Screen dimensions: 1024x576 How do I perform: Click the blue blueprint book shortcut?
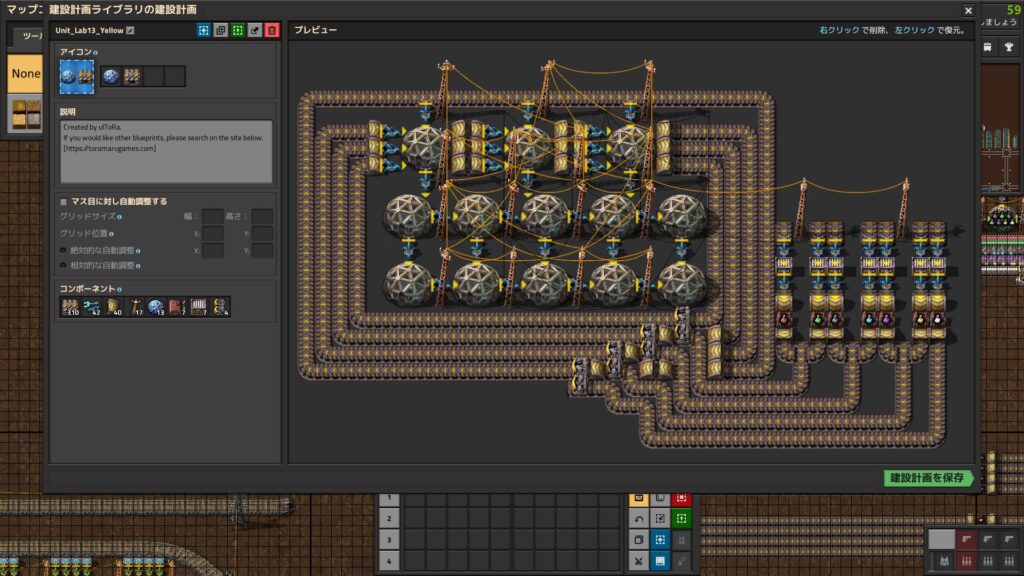click(660, 561)
